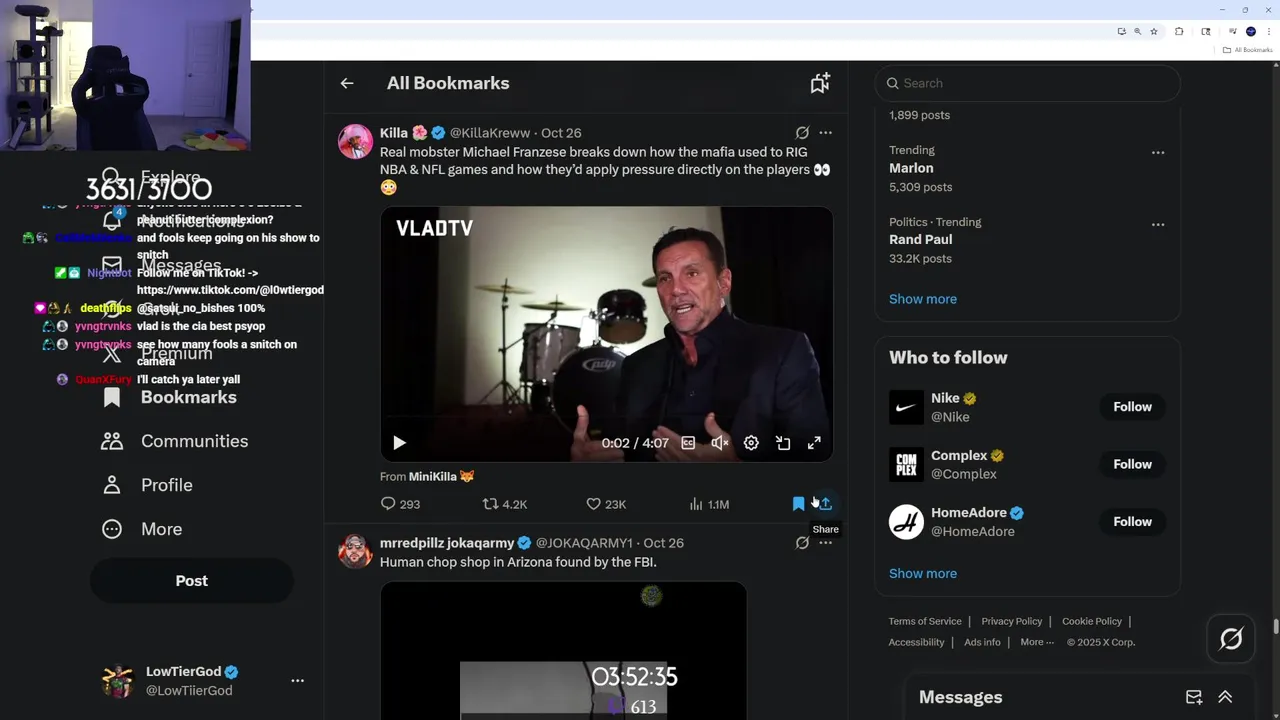The width and height of the screenshot is (1280, 720).
Task: Open Bookmarks in the sidebar
Action: click(x=170, y=397)
